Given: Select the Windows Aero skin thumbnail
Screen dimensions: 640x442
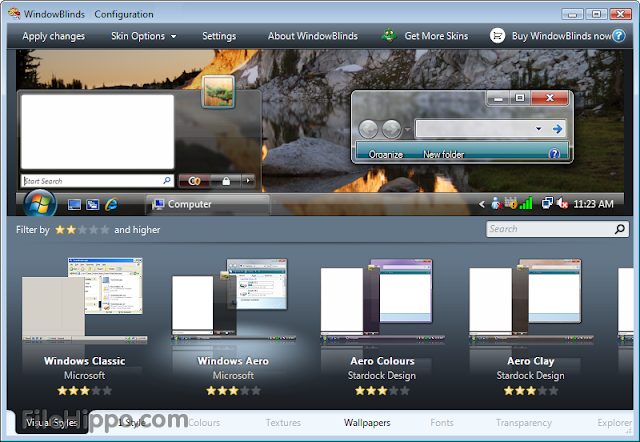Looking at the screenshot, I should click(233, 300).
